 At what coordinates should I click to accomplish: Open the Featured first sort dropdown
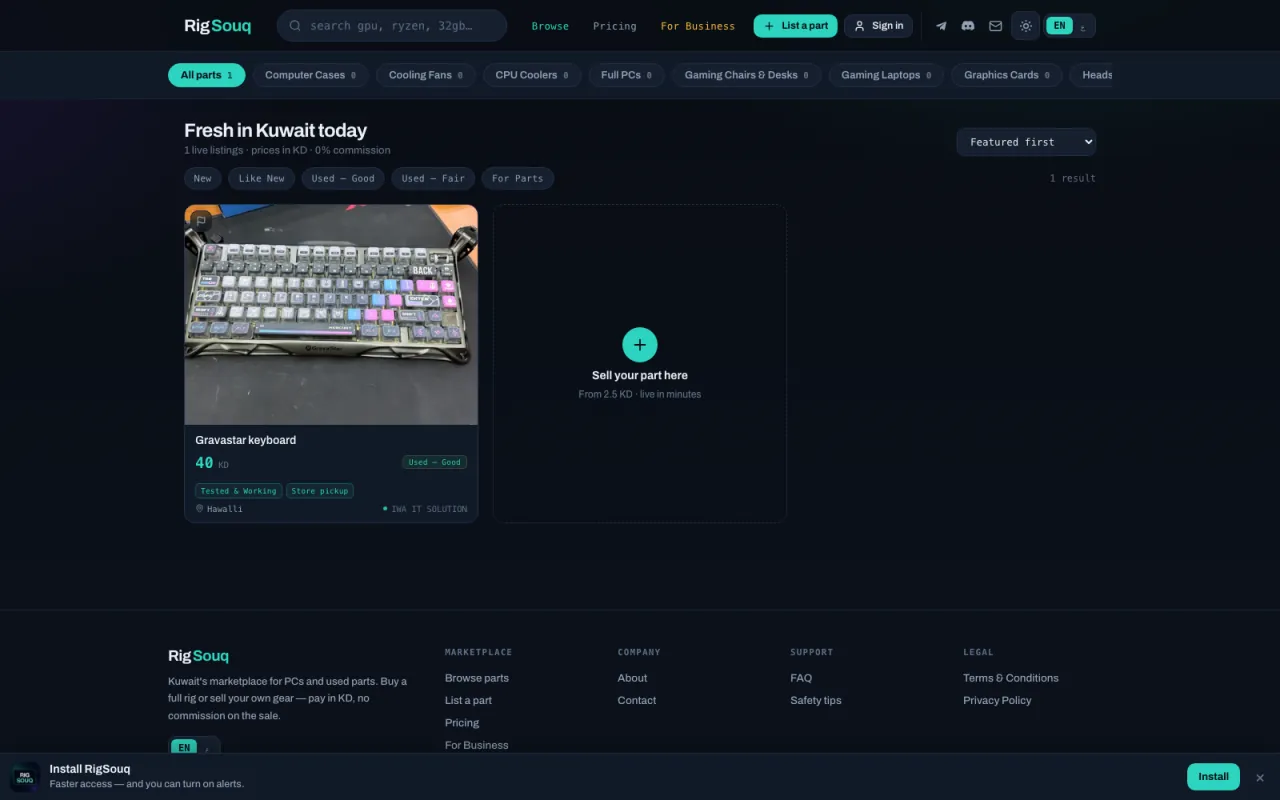[1026, 142]
